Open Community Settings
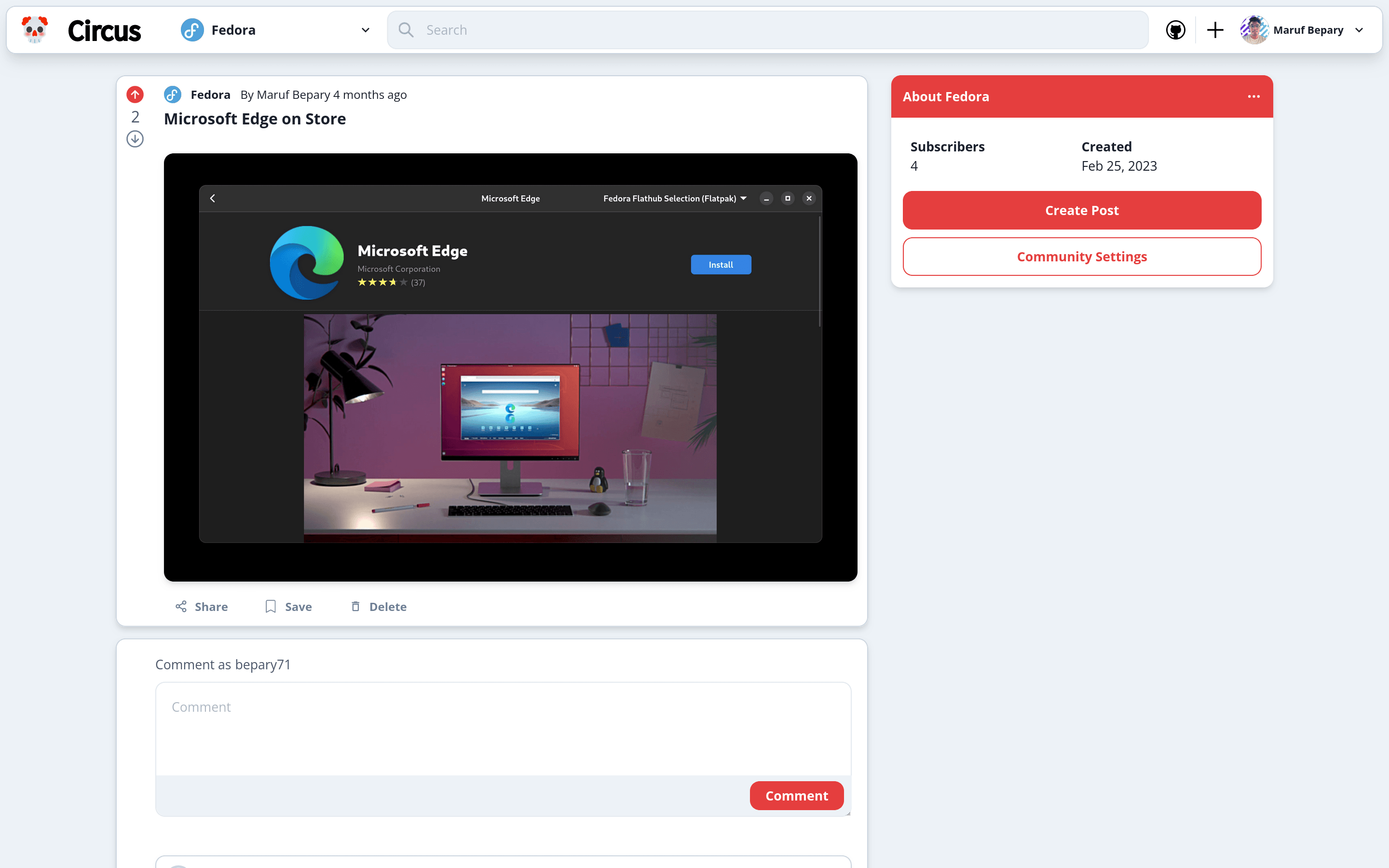This screenshot has height=868, width=1389. (x=1082, y=257)
